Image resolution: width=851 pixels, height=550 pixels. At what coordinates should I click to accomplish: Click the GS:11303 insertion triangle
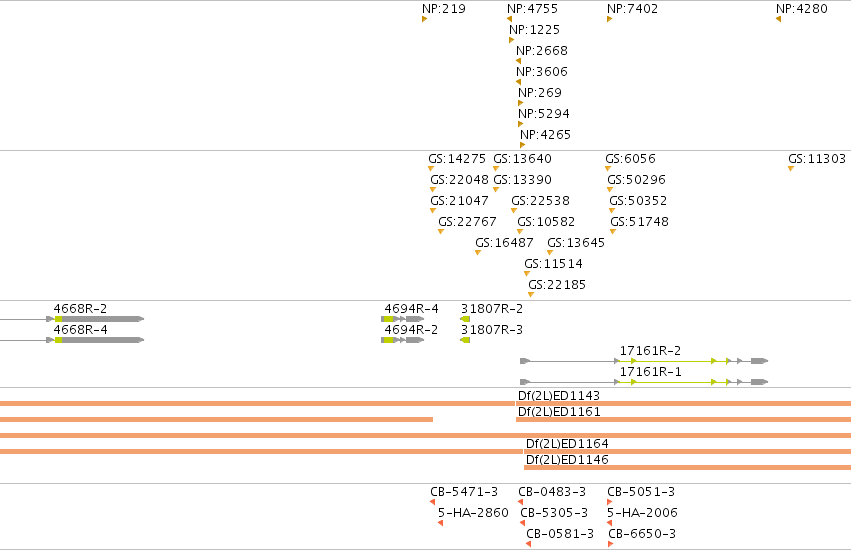pos(791,169)
